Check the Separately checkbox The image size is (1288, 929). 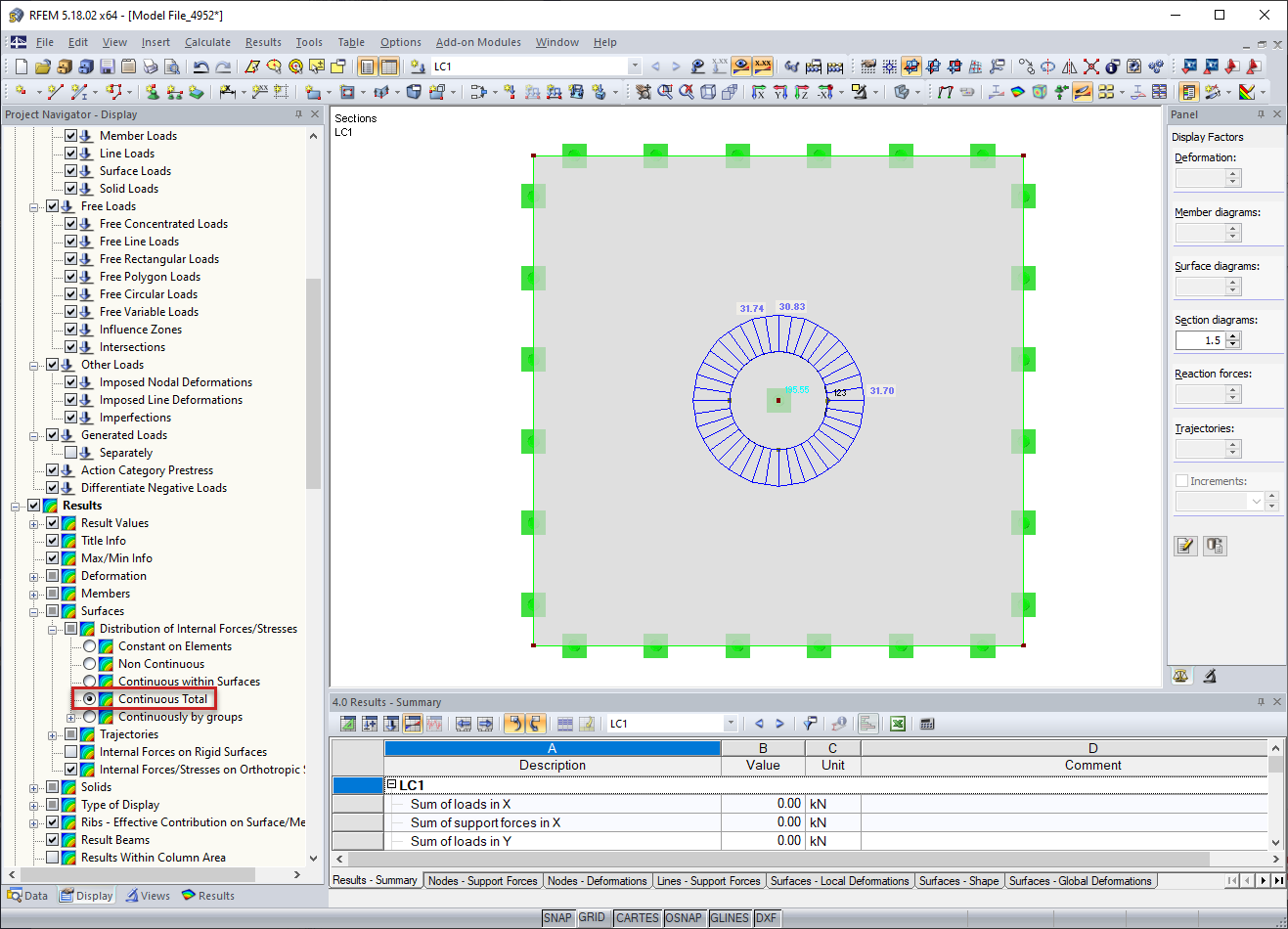point(70,453)
